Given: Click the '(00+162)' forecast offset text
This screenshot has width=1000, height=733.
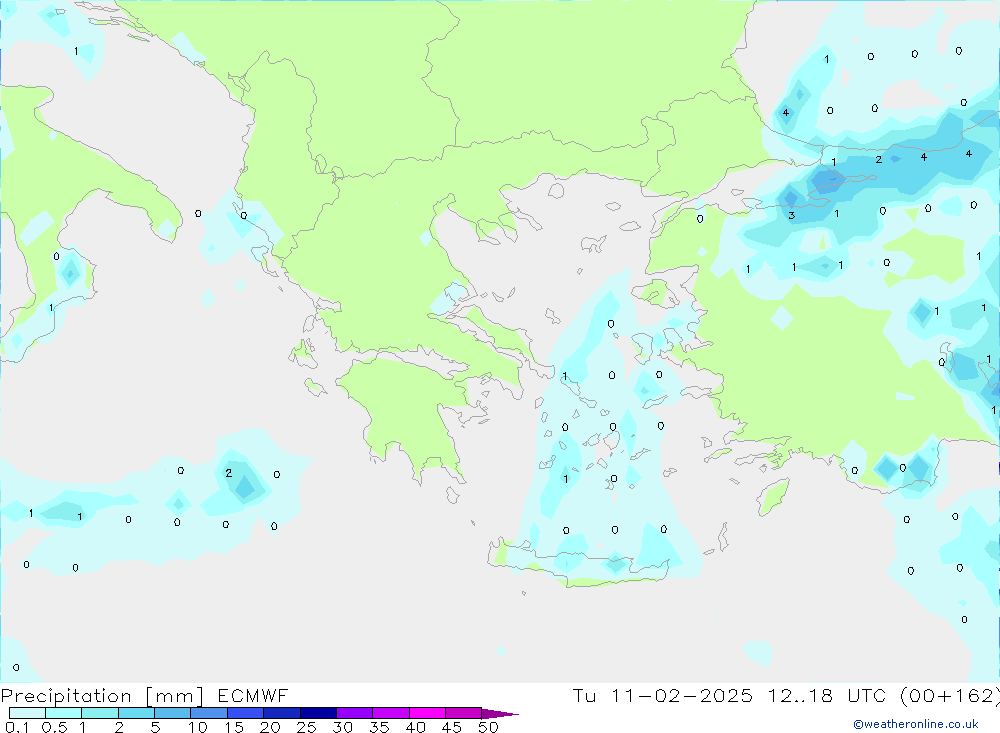Looking at the screenshot, I should (949, 696).
